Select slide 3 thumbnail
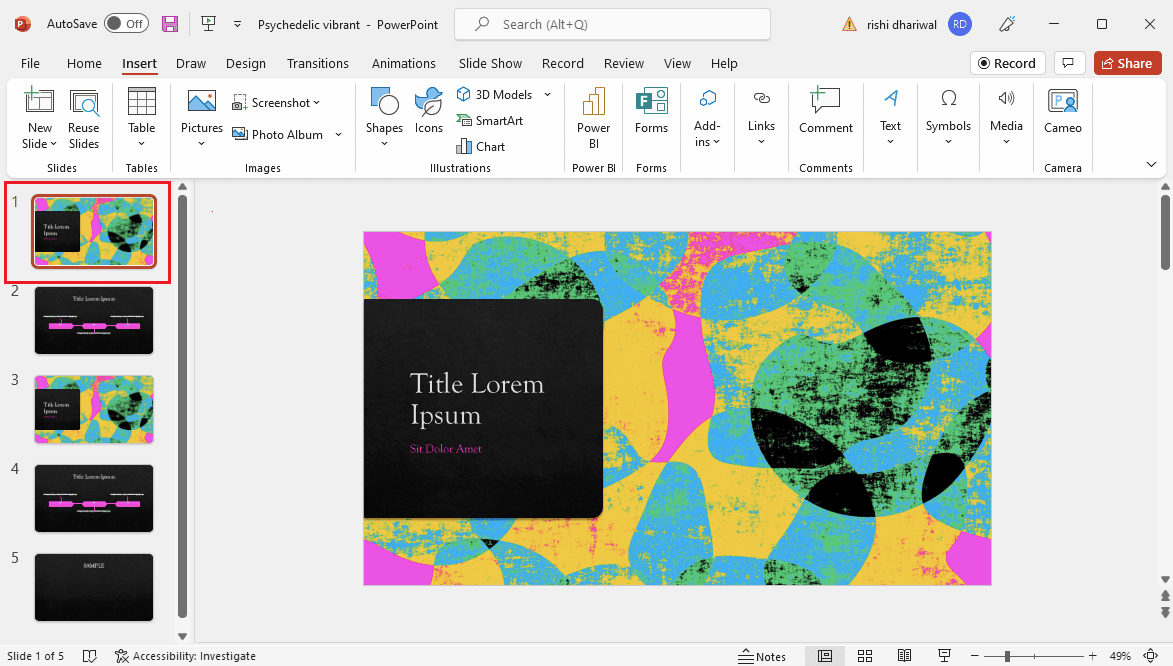Image resolution: width=1173 pixels, height=666 pixels. [x=94, y=409]
